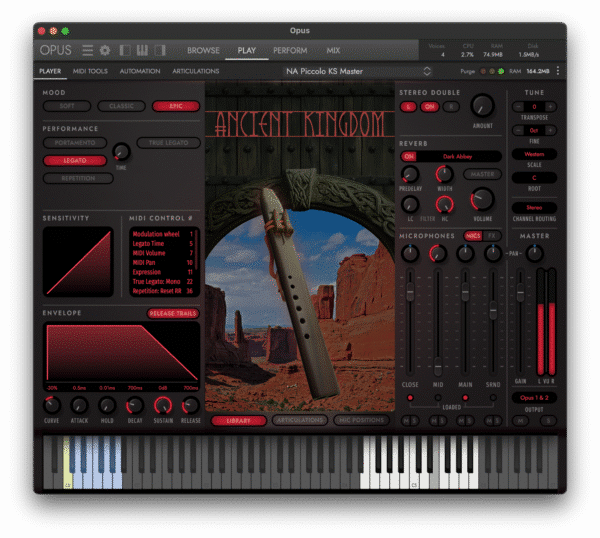This screenshot has height=538, width=600.
Task: Click the Reverb Predelay knob
Action: (409, 175)
